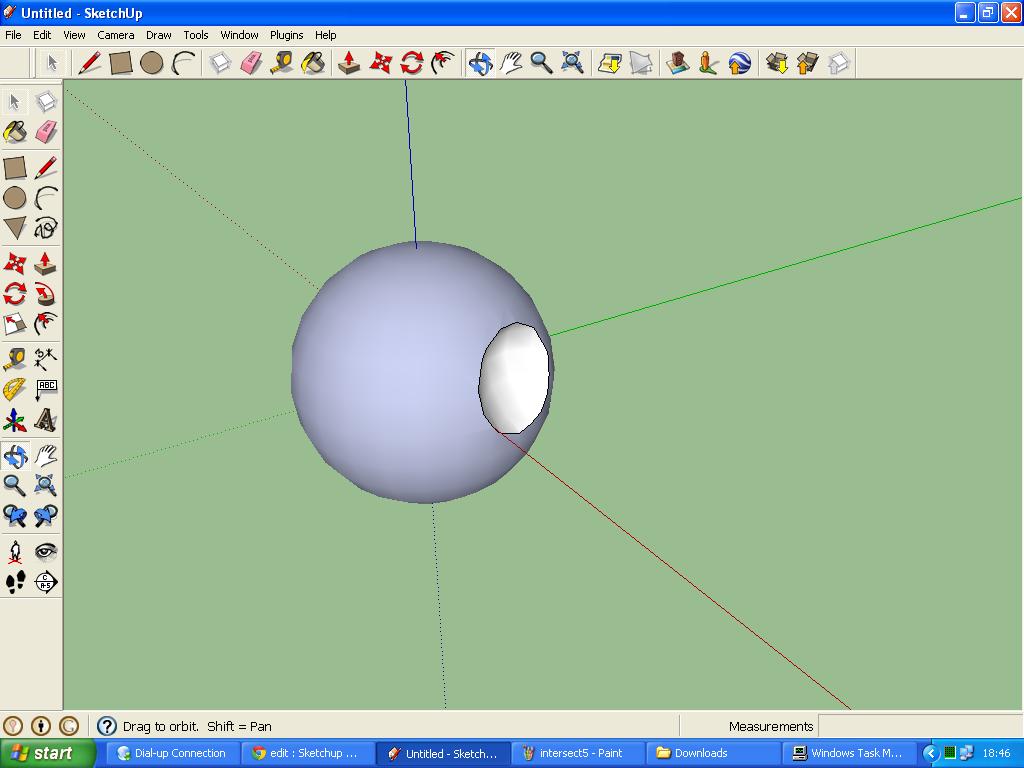Image resolution: width=1024 pixels, height=768 pixels.
Task: Select the Polygon tool in left toolbar
Action: pos(15,228)
